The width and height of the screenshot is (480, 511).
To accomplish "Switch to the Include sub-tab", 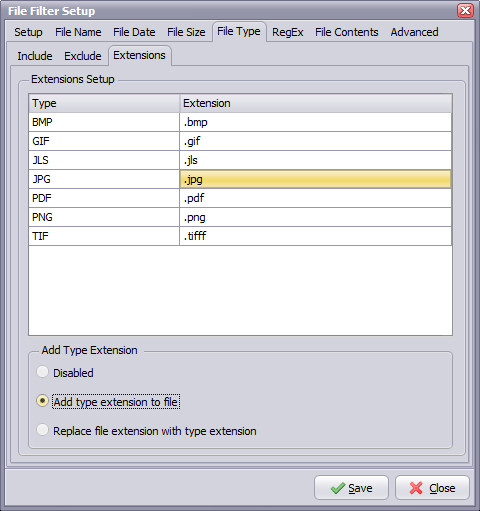I will pos(35,56).
